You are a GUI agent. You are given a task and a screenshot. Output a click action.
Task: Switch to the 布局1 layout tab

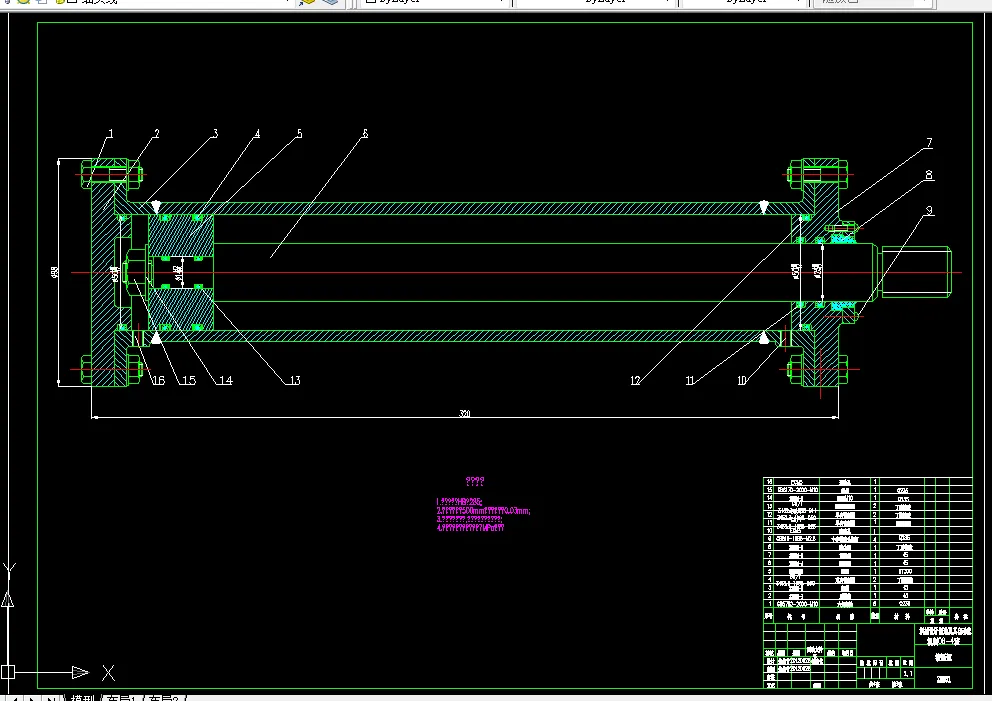click(x=120, y=698)
